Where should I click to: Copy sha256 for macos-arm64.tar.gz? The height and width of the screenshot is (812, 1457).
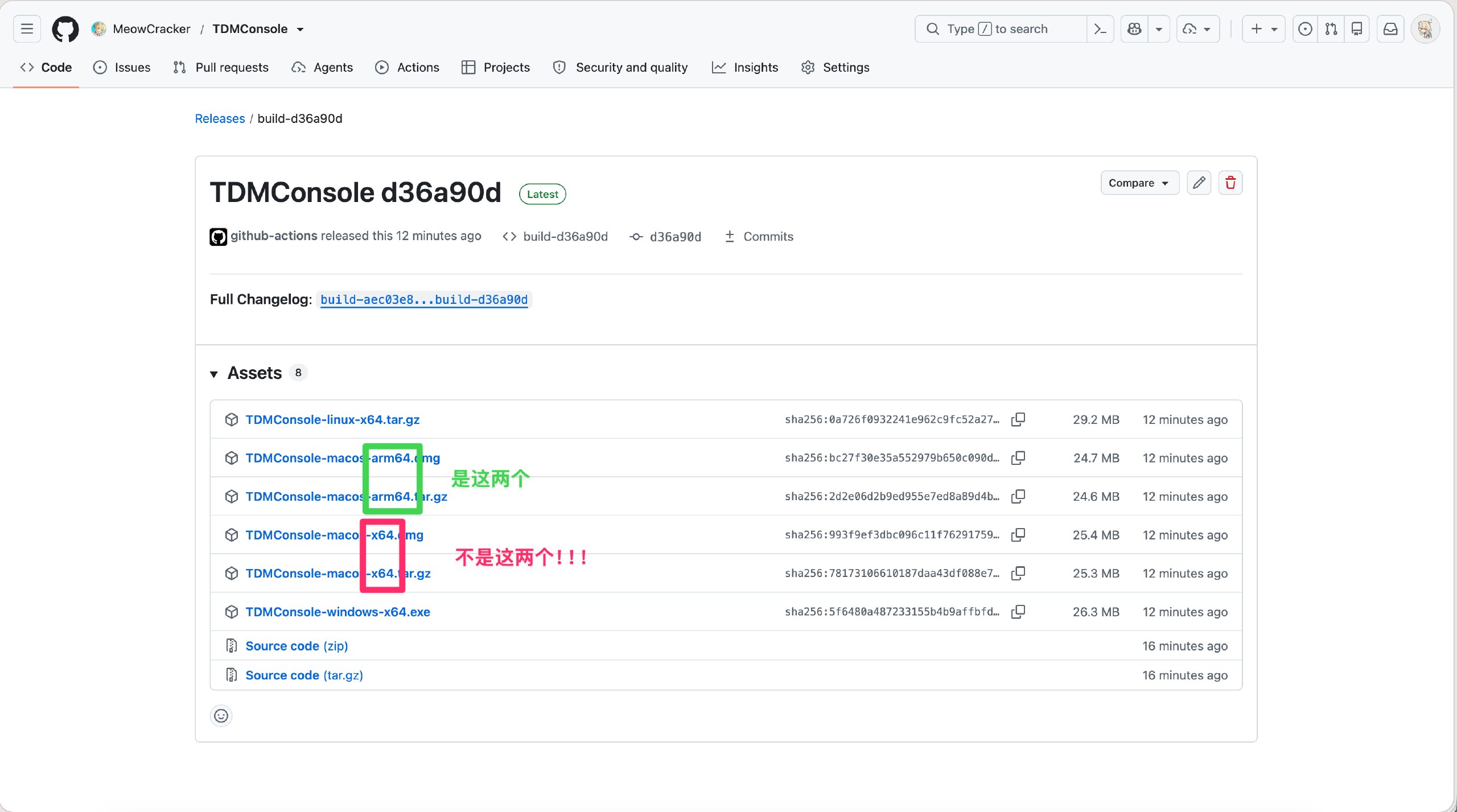pyautogui.click(x=1018, y=496)
